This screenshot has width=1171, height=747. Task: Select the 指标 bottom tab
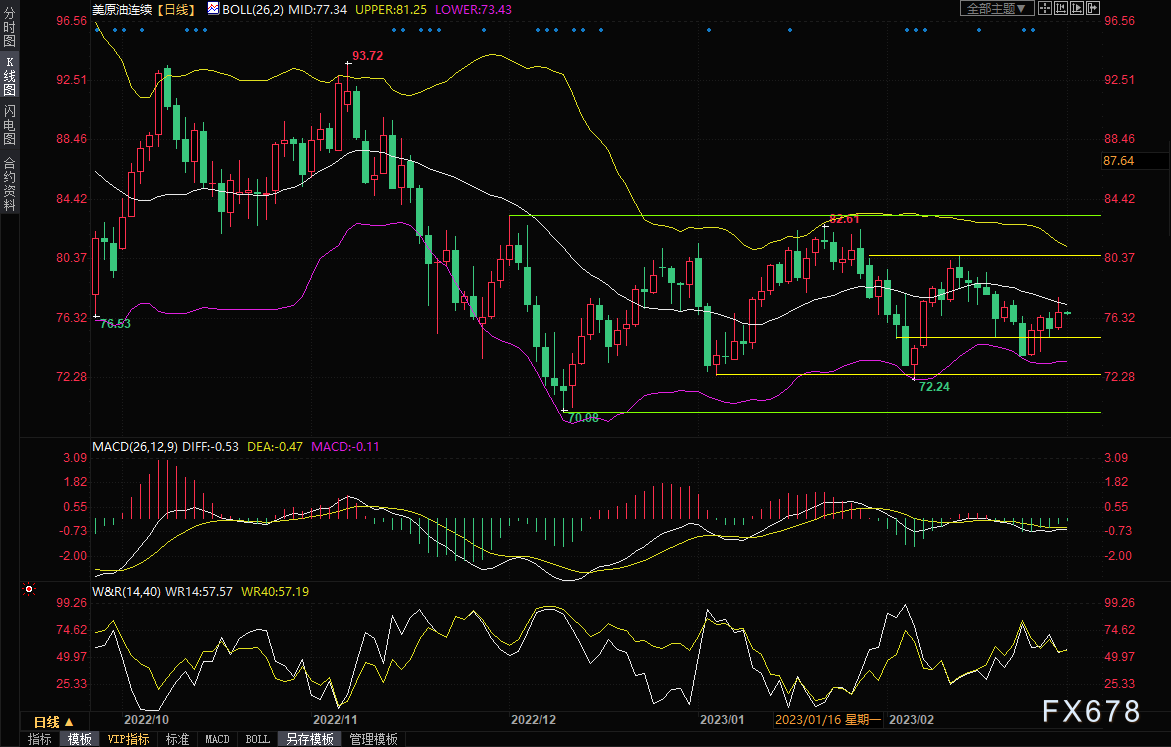pos(40,739)
